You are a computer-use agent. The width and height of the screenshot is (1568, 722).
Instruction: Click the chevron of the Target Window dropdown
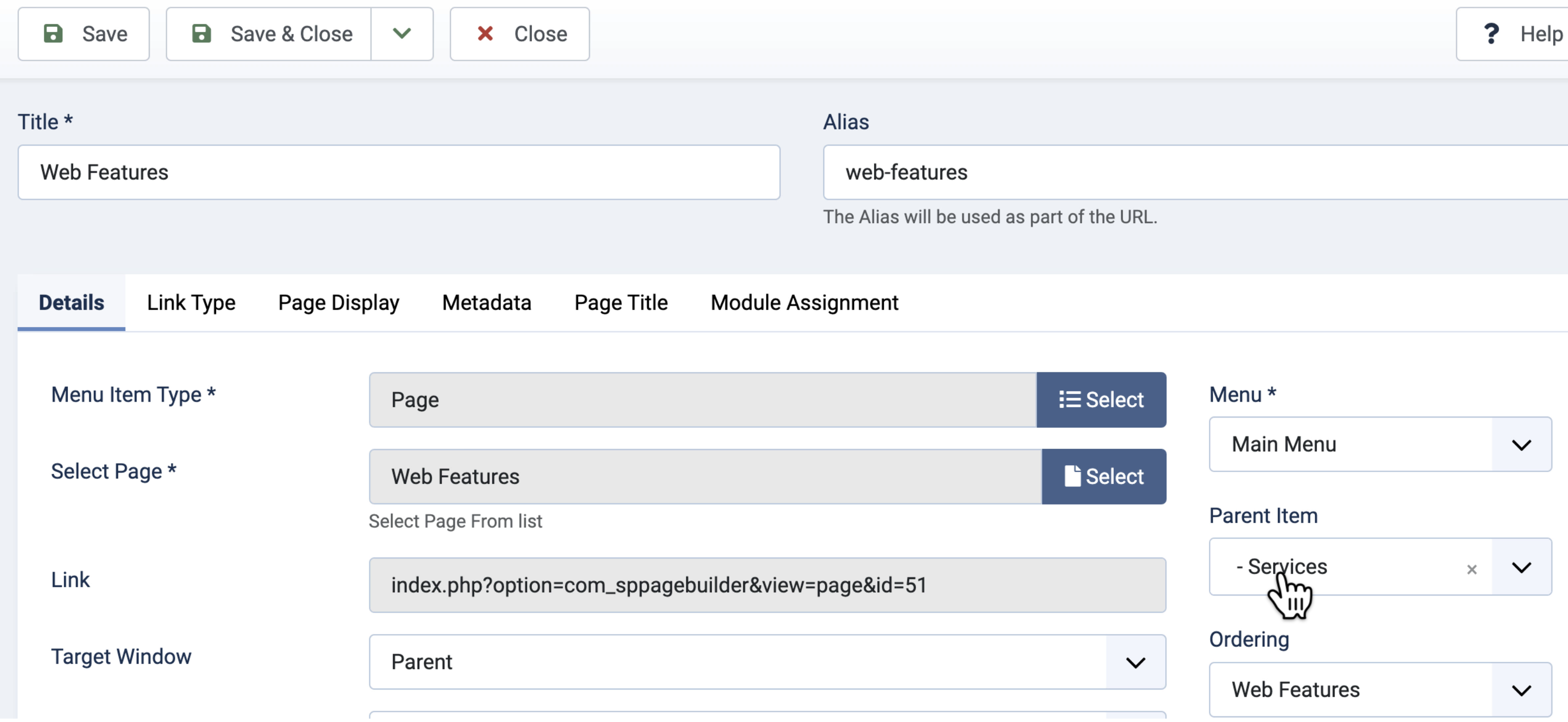click(1136, 662)
